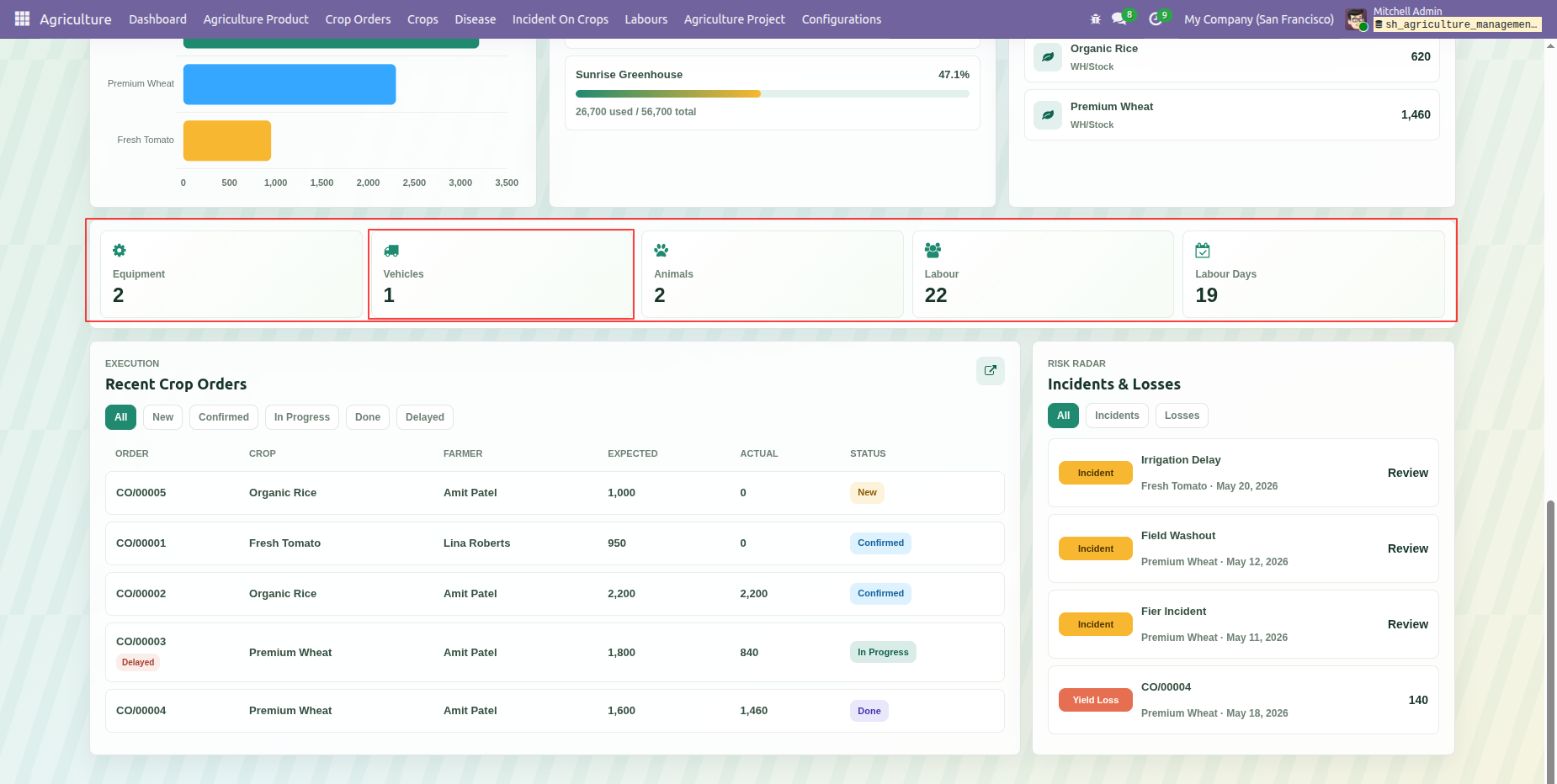The height and width of the screenshot is (784, 1557).
Task: Click the Vehicles truck icon
Action: click(x=391, y=251)
